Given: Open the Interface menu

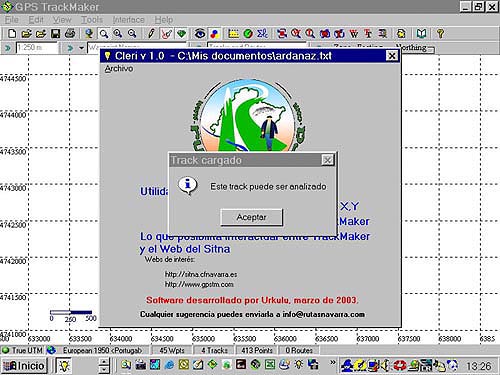Looking at the screenshot, I should pyautogui.click(x=128, y=20).
